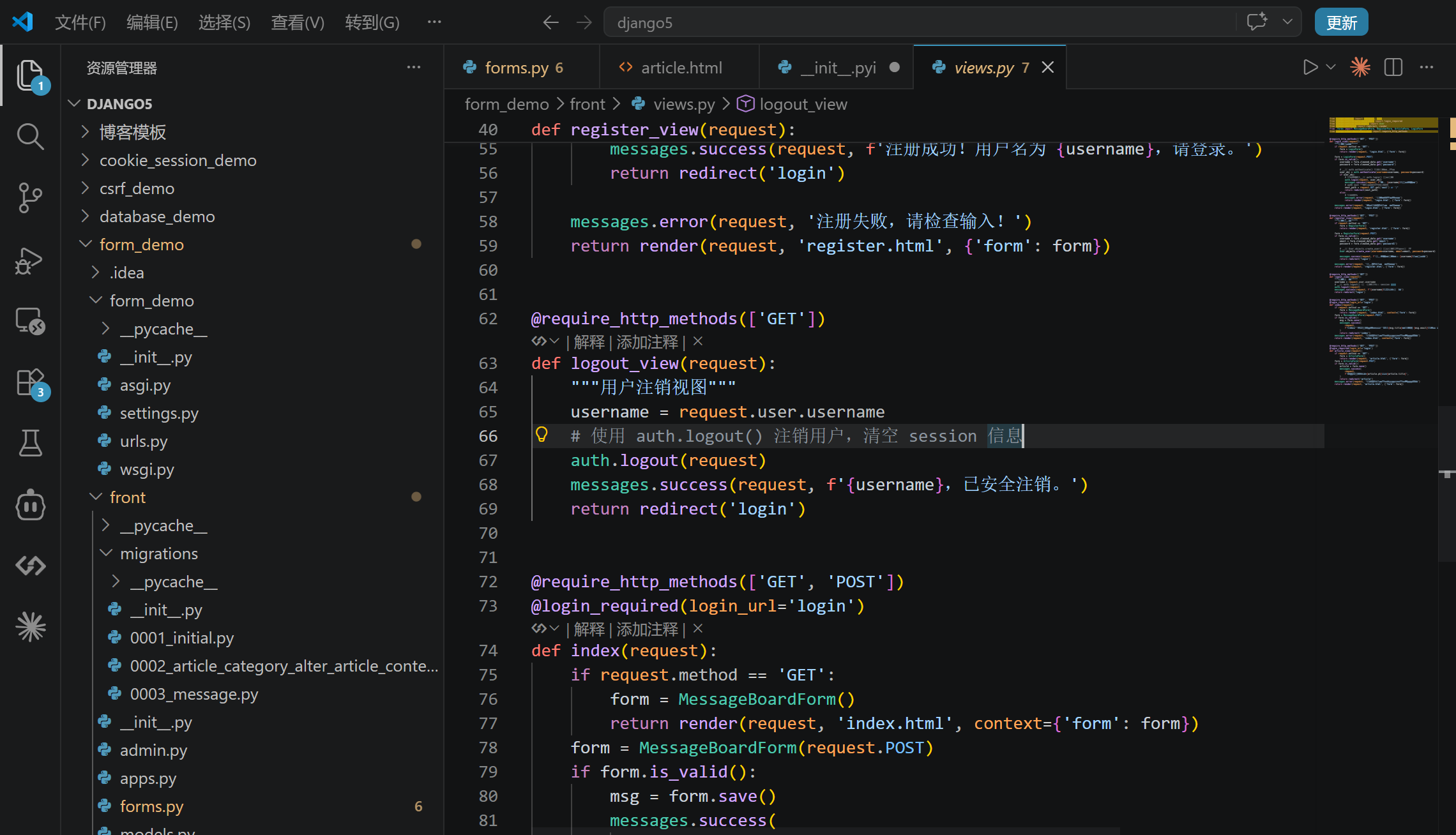Open the Source Control view
The image size is (1456, 835).
[x=30, y=198]
